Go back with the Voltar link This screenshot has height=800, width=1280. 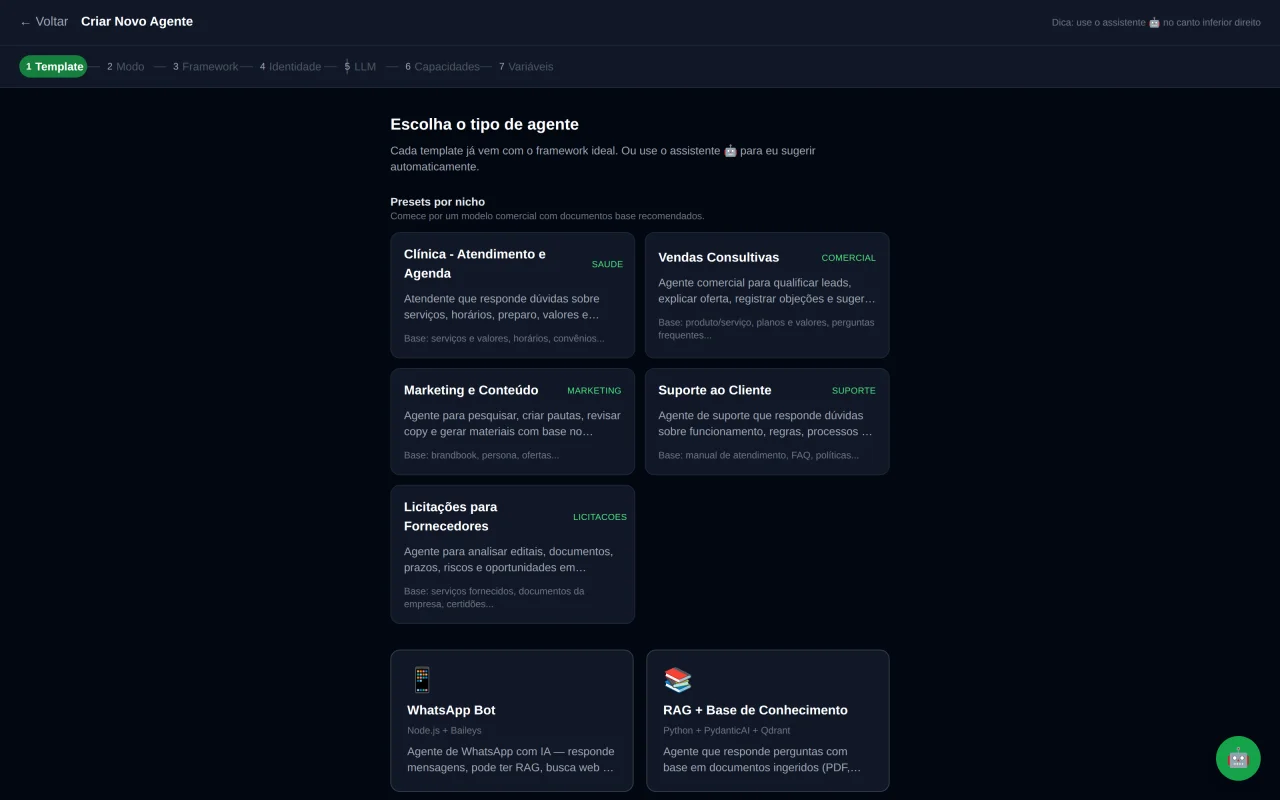pos(44,22)
